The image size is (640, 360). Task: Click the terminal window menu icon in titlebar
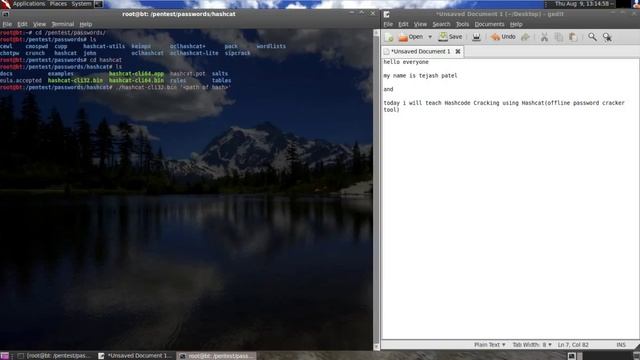(5, 14)
